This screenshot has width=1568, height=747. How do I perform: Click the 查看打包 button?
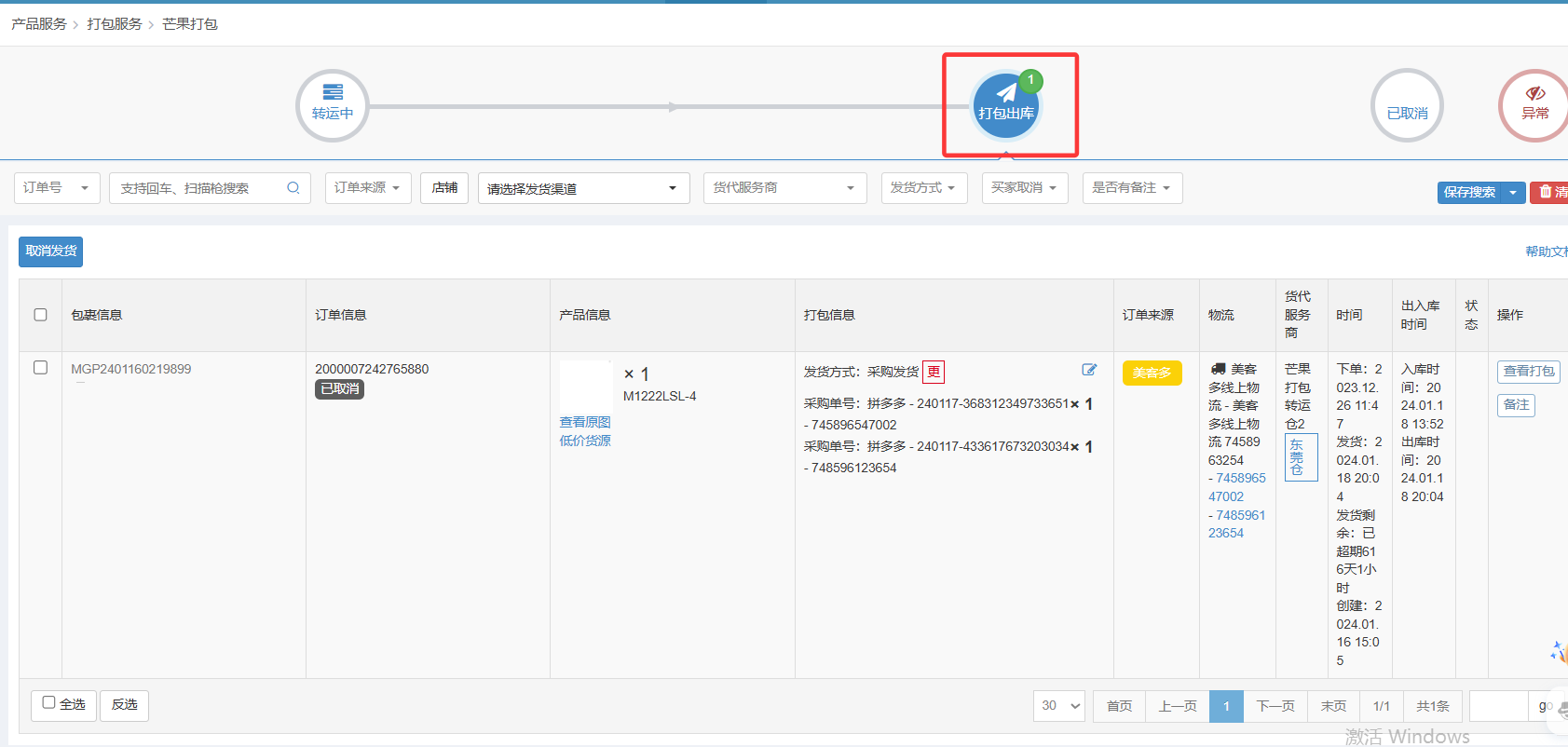coord(1528,371)
